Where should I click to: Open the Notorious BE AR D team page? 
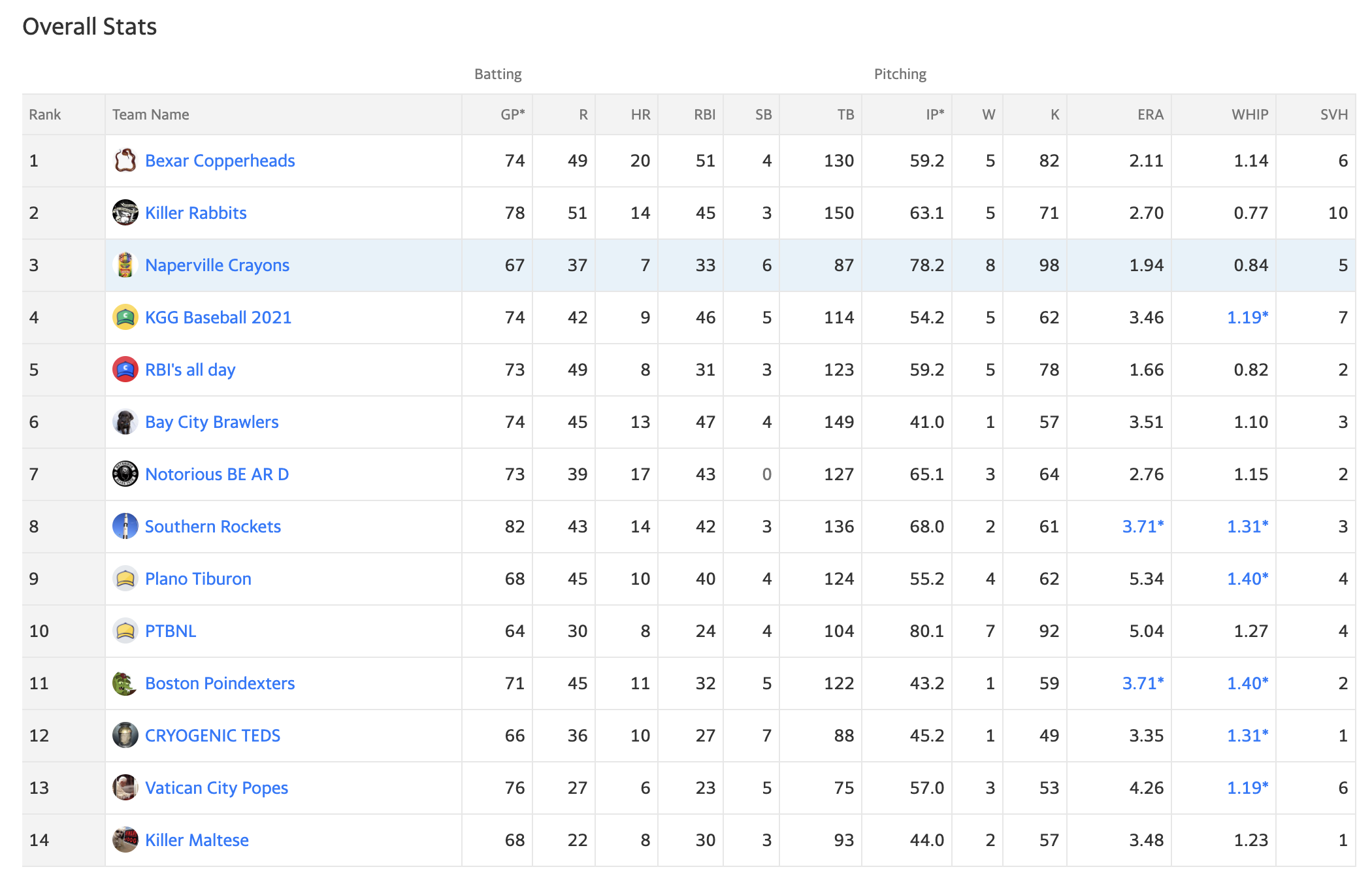point(217,474)
